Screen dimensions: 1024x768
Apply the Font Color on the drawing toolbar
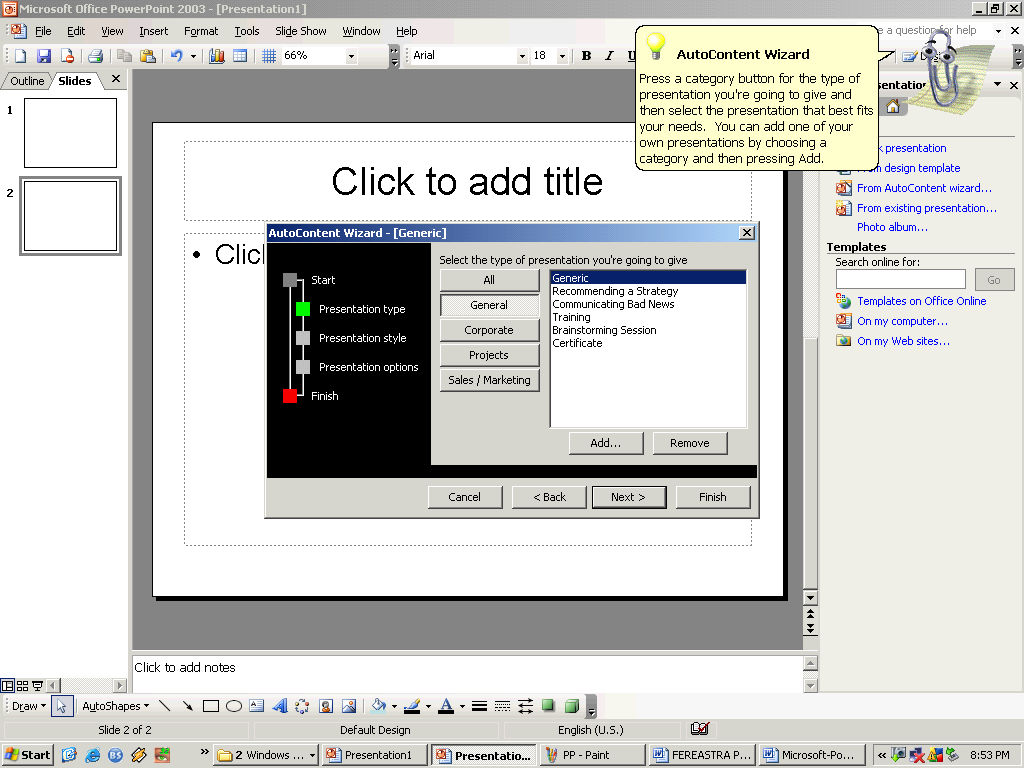pyautogui.click(x=447, y=706)
